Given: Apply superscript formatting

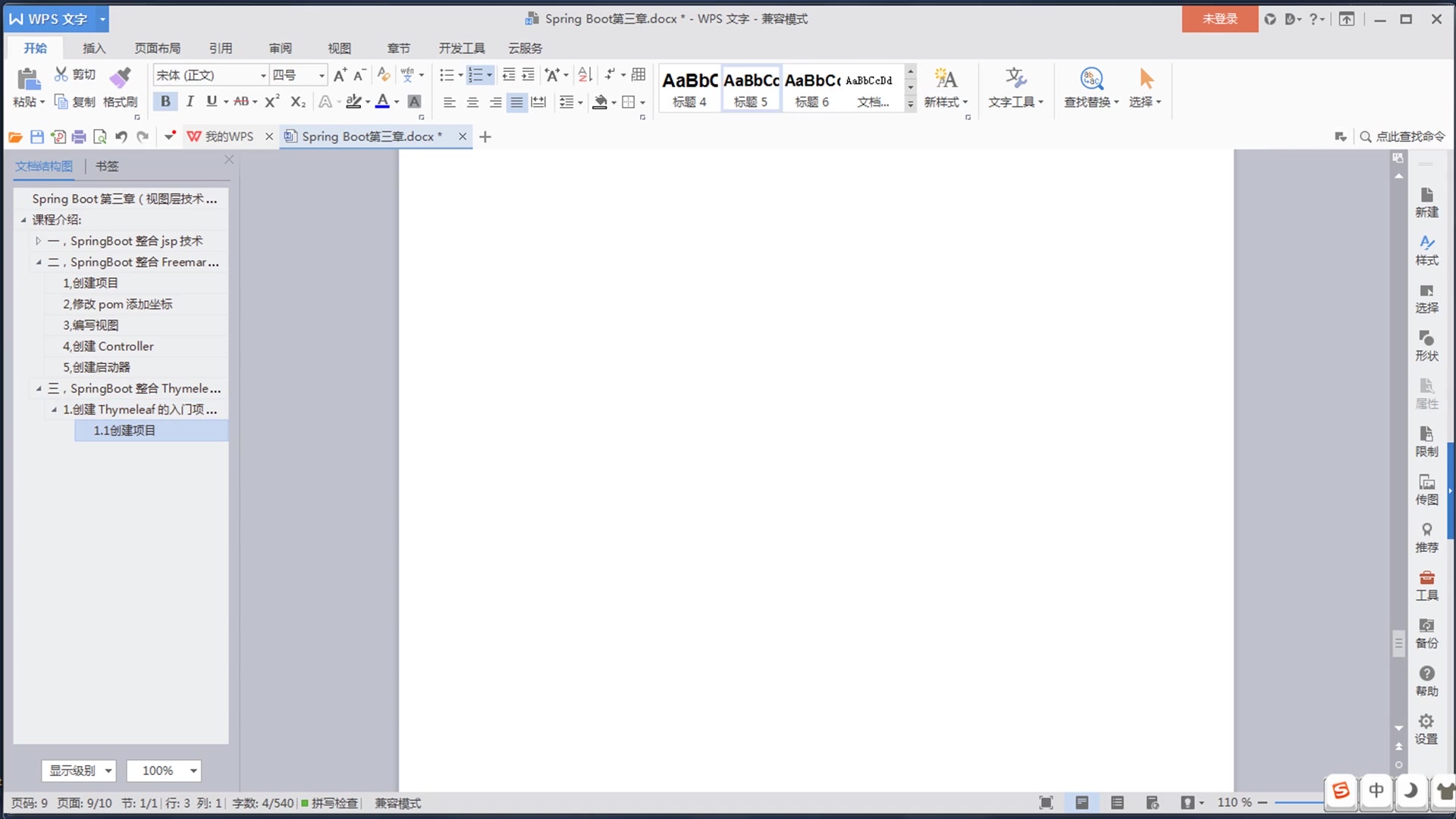Looking at the screenshot, I should click(272, 102).
